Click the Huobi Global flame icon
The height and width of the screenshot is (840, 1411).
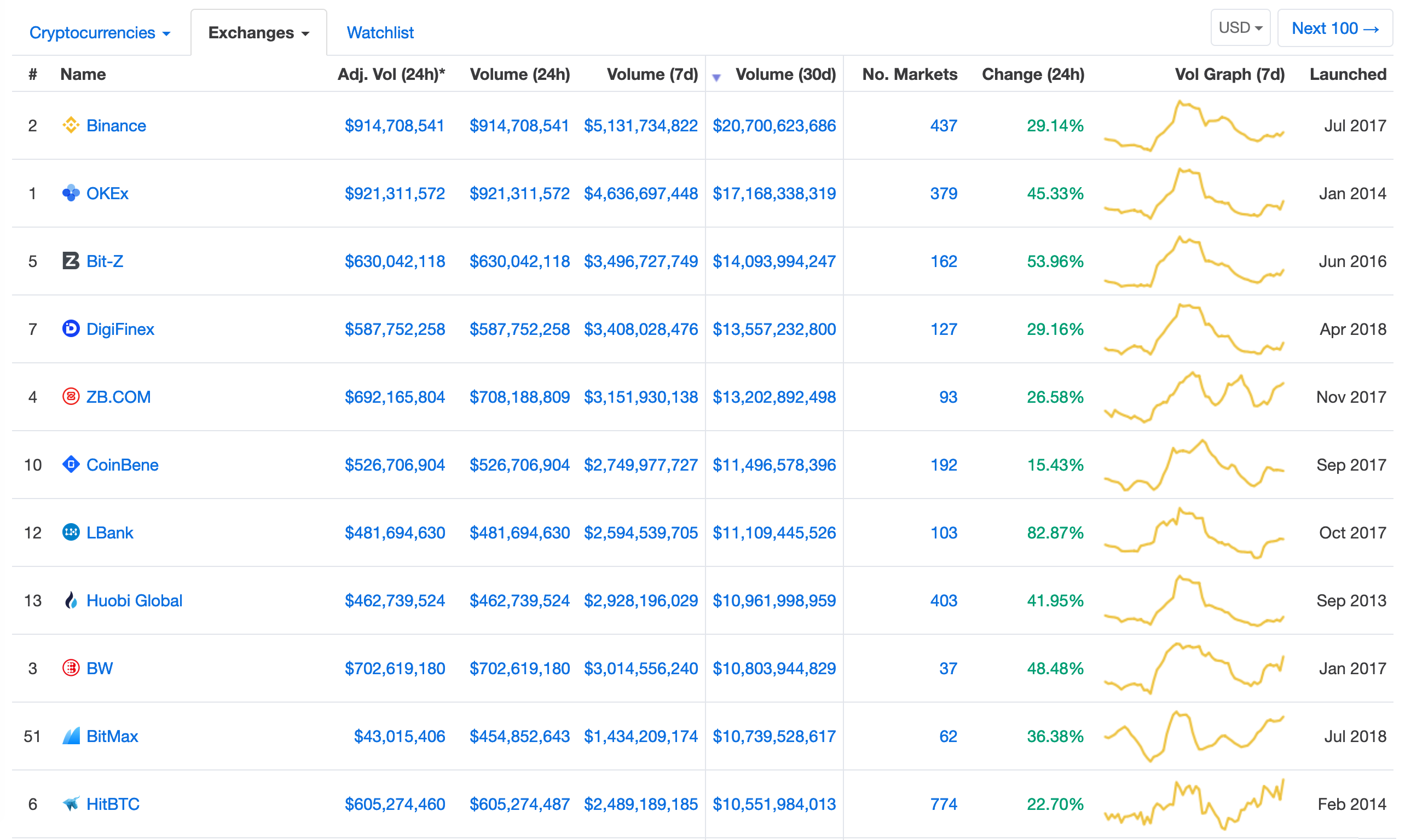[x=71, y=600]
